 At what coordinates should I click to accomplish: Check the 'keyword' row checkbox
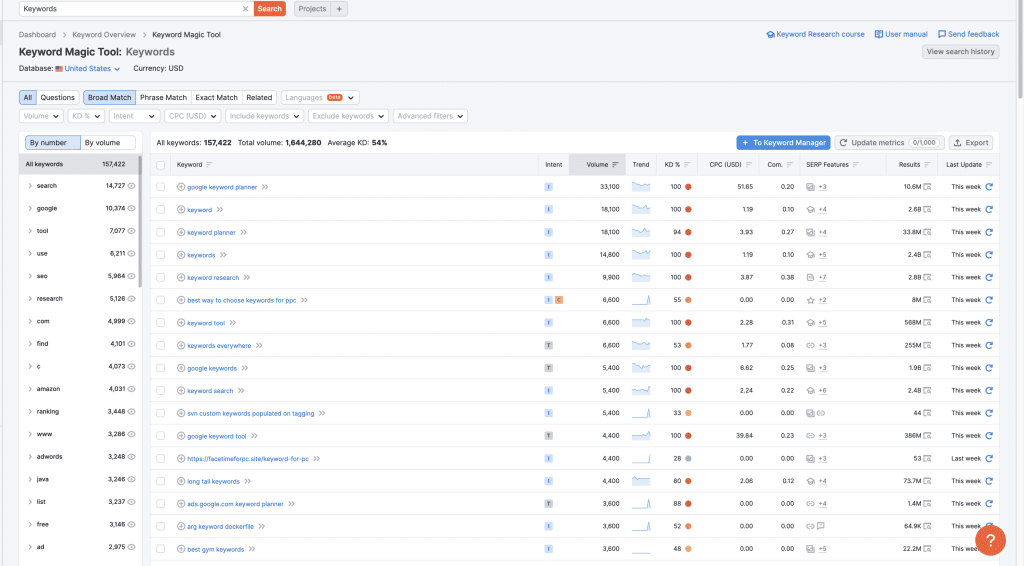click(161, 210)
